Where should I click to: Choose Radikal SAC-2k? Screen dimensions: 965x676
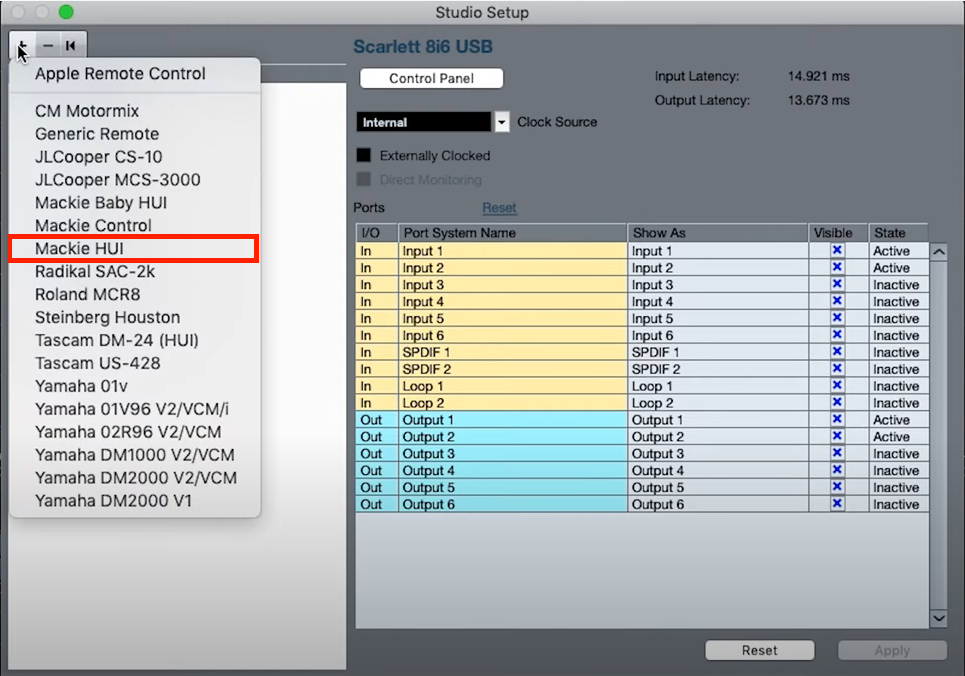[x=95, y=272]
